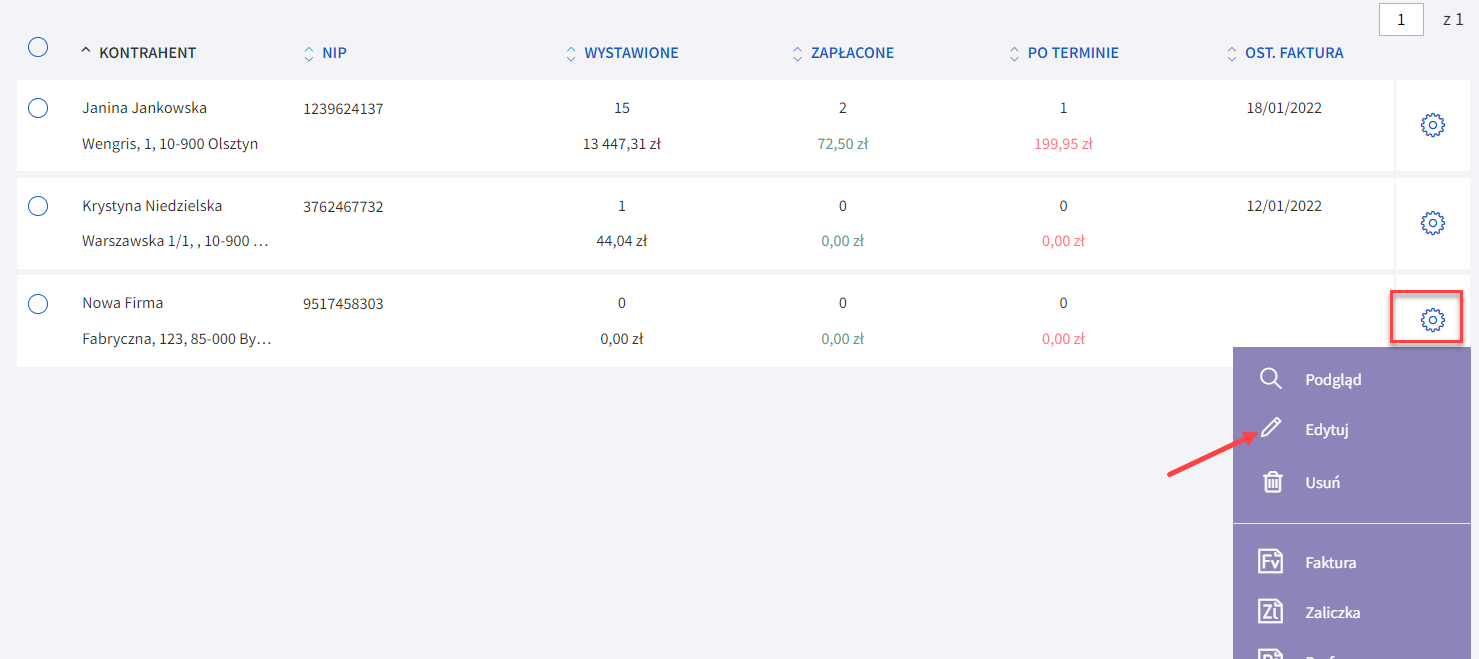The image size is (1479, 659).
Task: Click the page number input field
Action: coord(1401,20)
